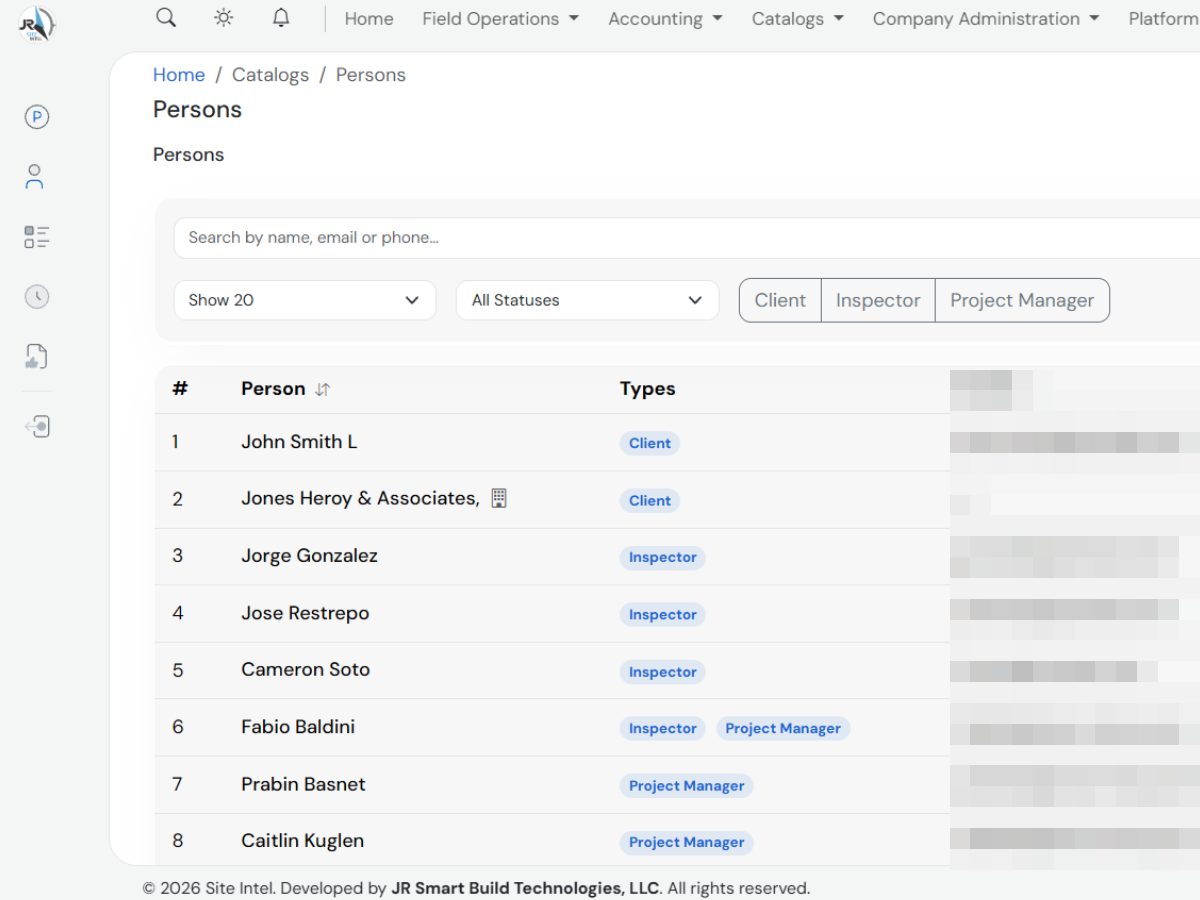
Task: Open the Jose Restrepo person entry
Action: tap(305, 613)
